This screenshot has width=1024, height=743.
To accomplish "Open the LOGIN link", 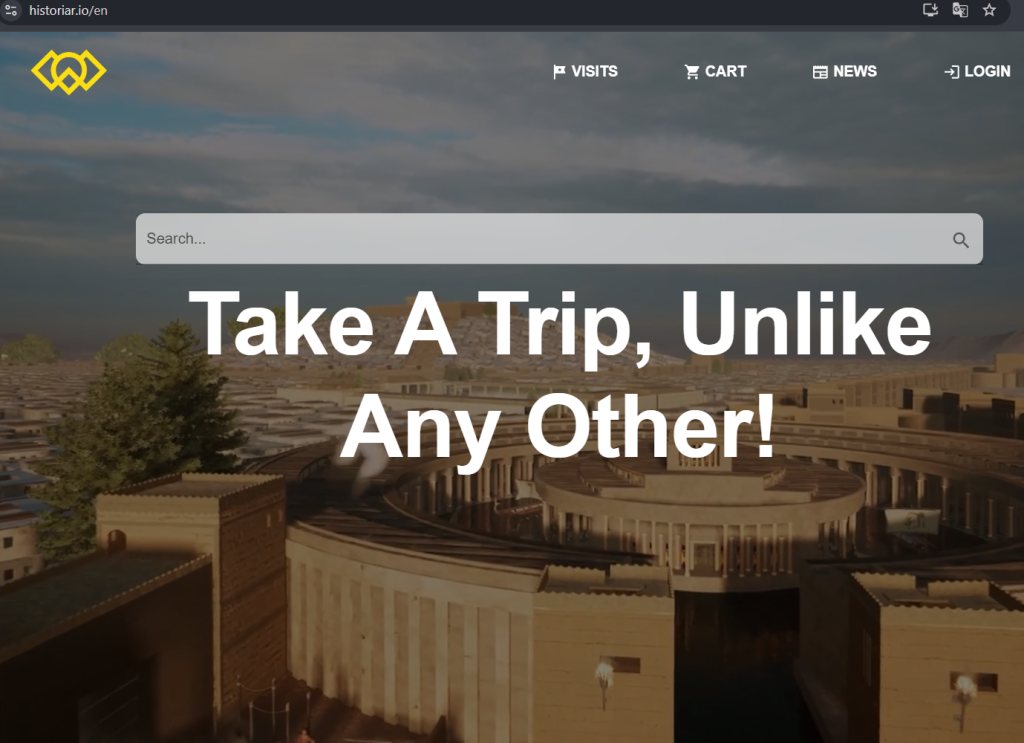I will 977,71.
